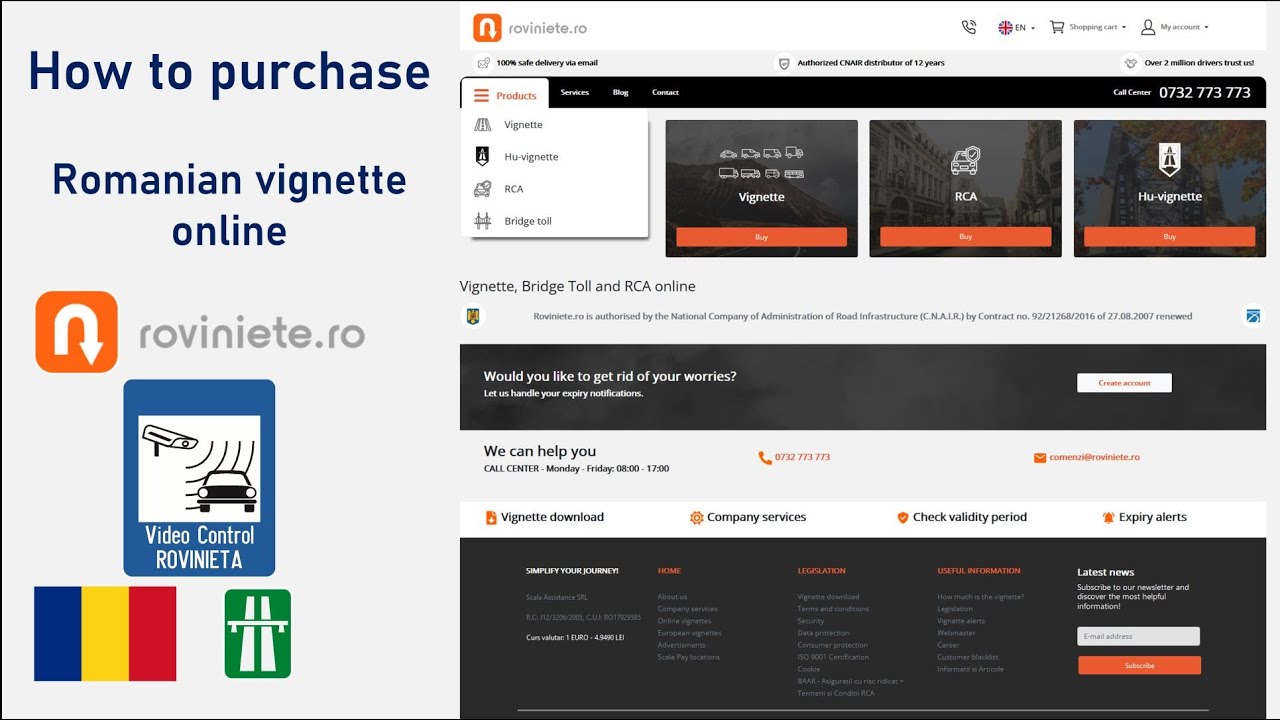Open the Security footer link

(811, 621)
